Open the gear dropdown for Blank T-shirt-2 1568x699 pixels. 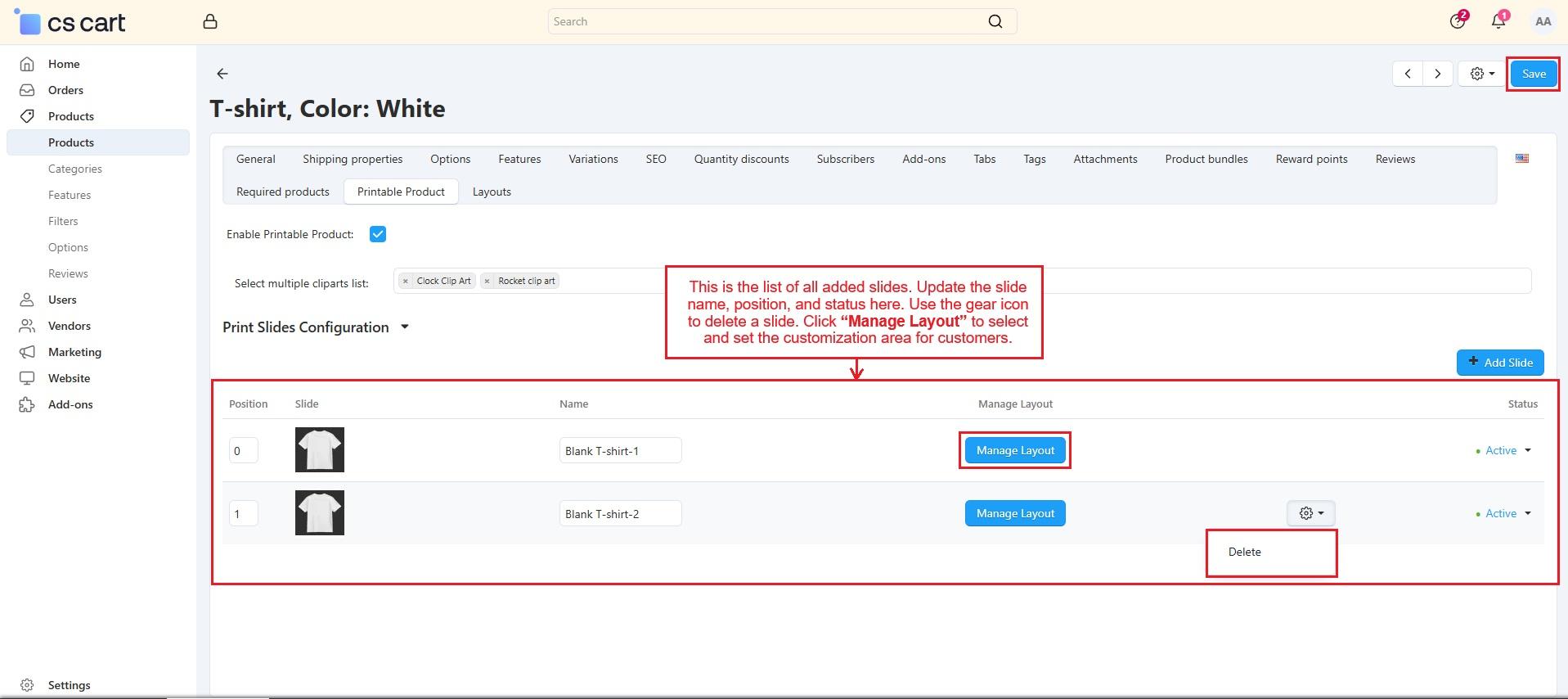pyautogui.click(x=1310, y=513)
